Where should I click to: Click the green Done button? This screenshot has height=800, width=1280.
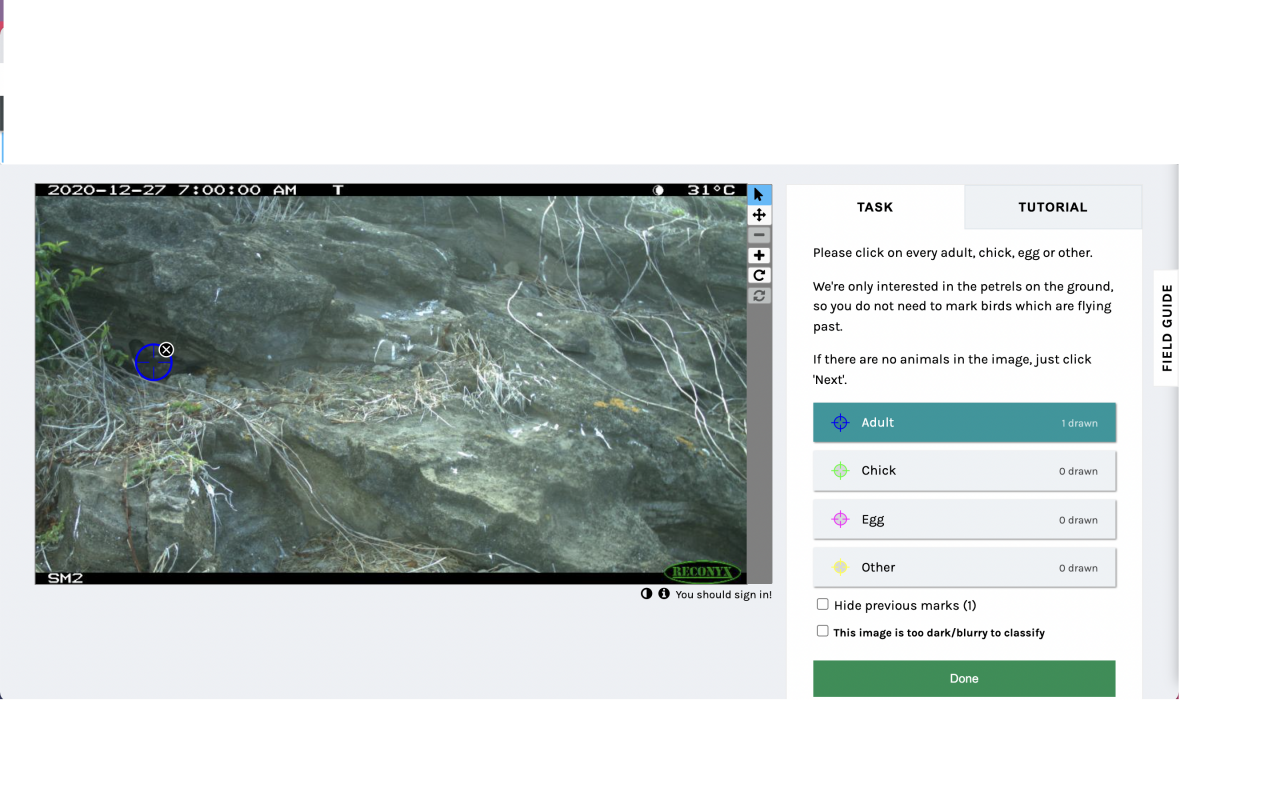point(964,678)
